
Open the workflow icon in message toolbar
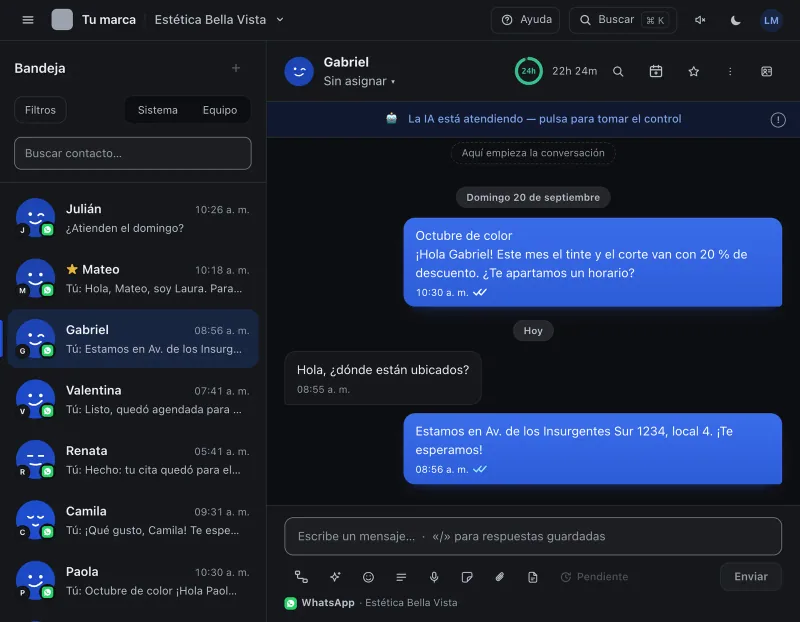[x=301, y=577]
